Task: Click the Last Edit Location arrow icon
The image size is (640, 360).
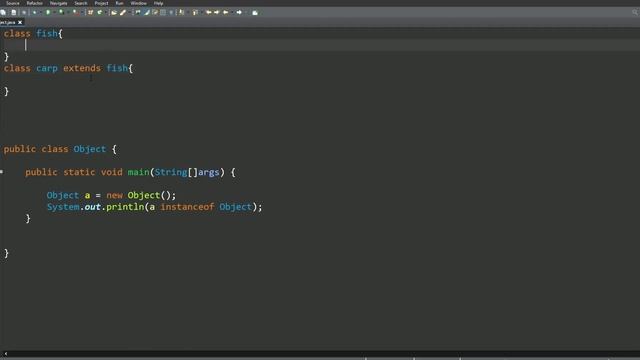Action: tap(208, 12)
